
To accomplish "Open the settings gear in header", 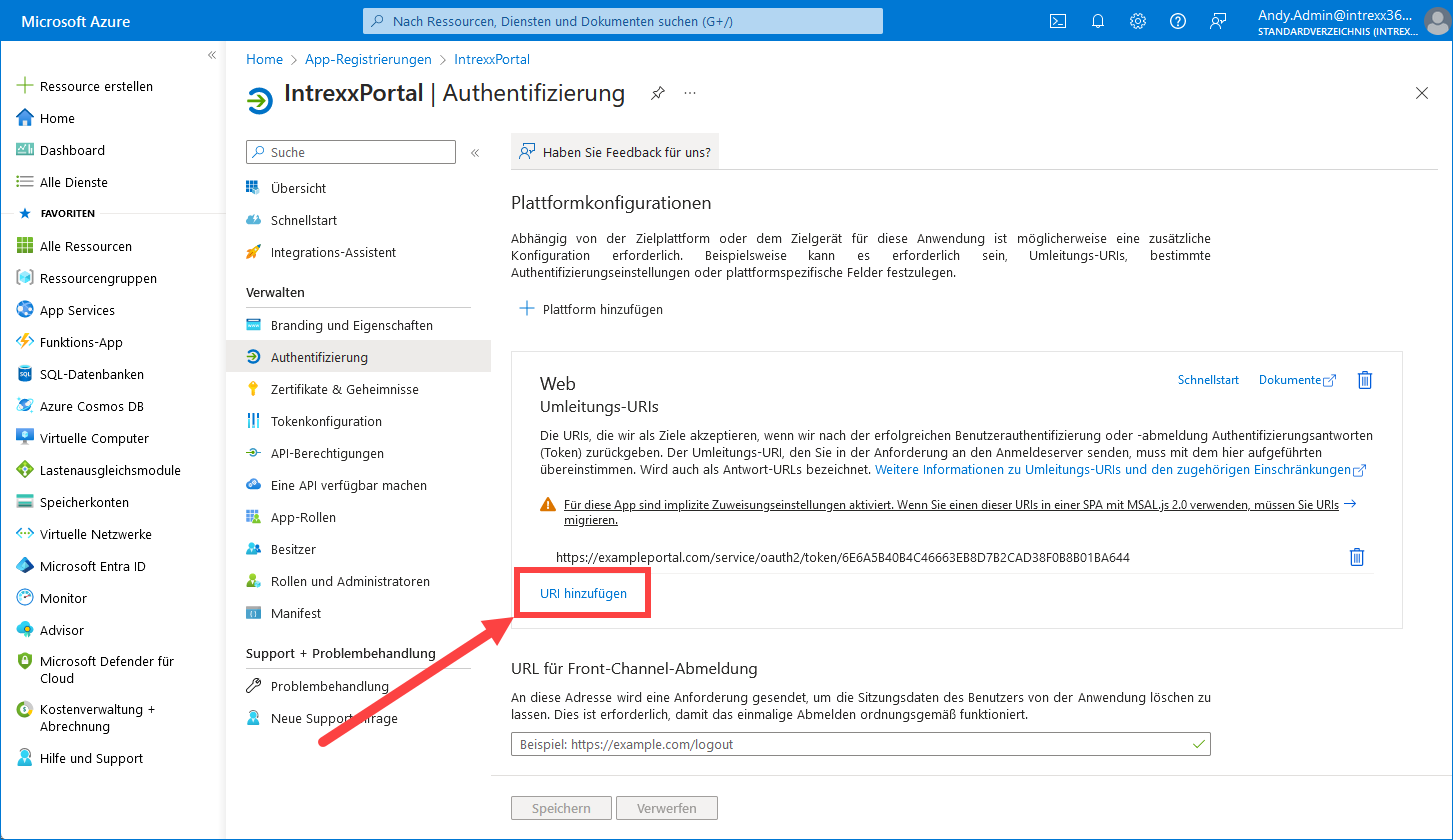I will click(x=1138, y=21).
